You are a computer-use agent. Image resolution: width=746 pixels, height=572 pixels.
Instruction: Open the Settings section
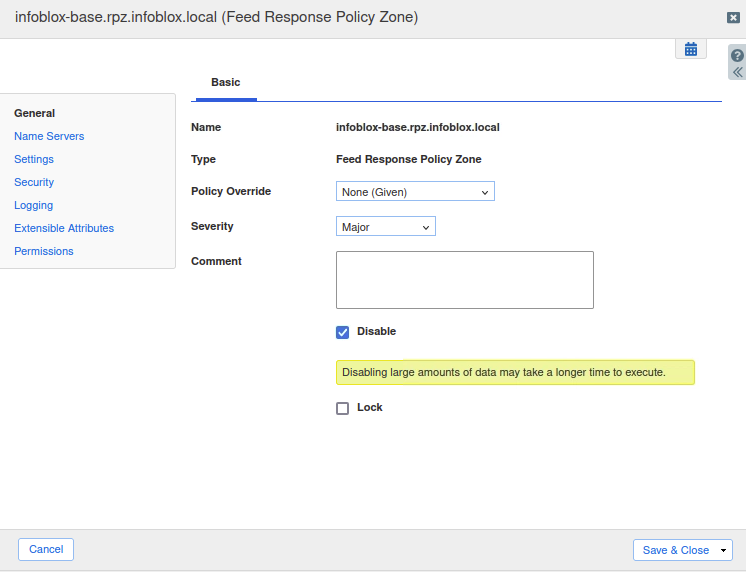tap(34, 159)
